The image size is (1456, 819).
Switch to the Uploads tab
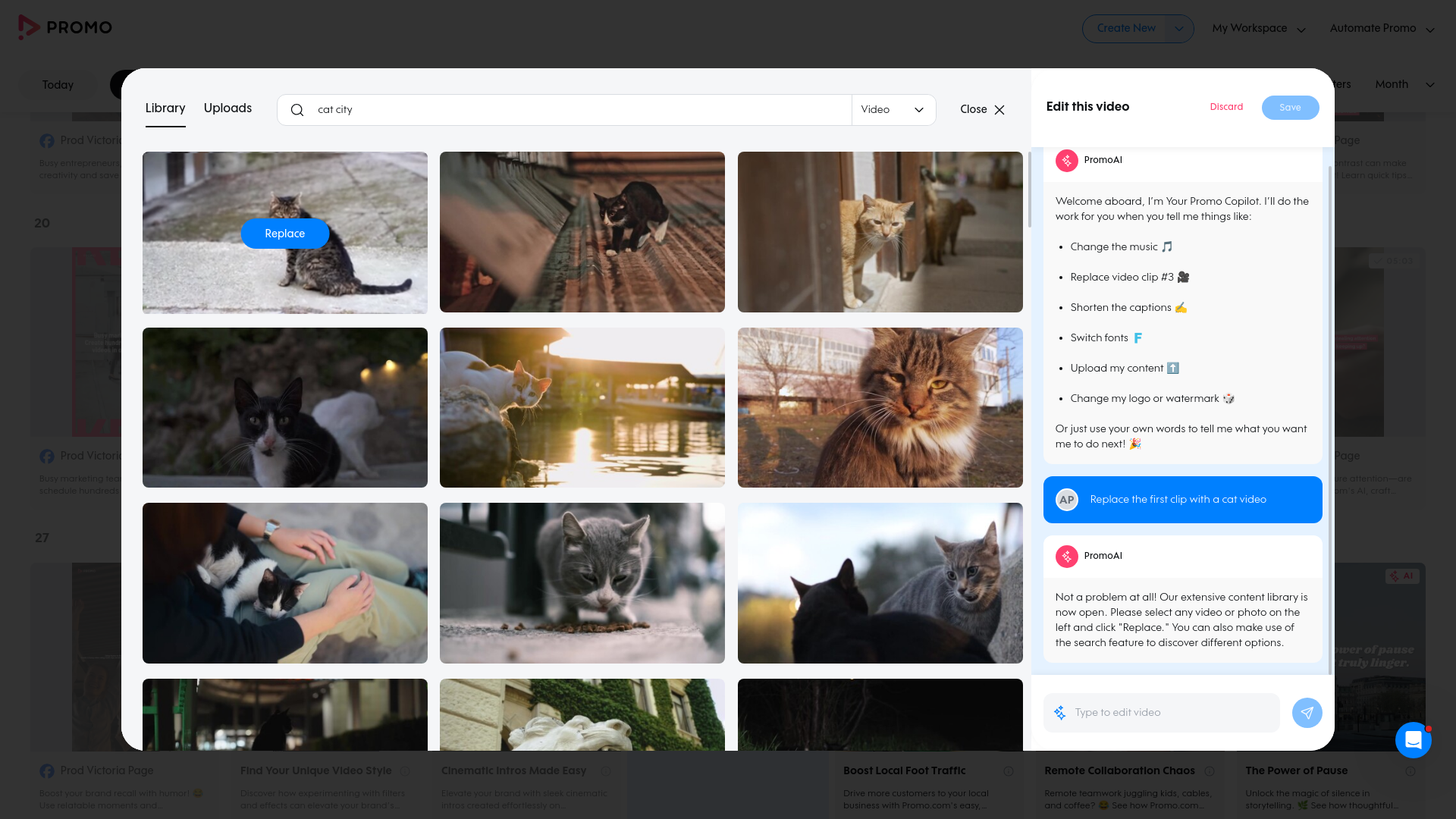(x=227, y=108)
